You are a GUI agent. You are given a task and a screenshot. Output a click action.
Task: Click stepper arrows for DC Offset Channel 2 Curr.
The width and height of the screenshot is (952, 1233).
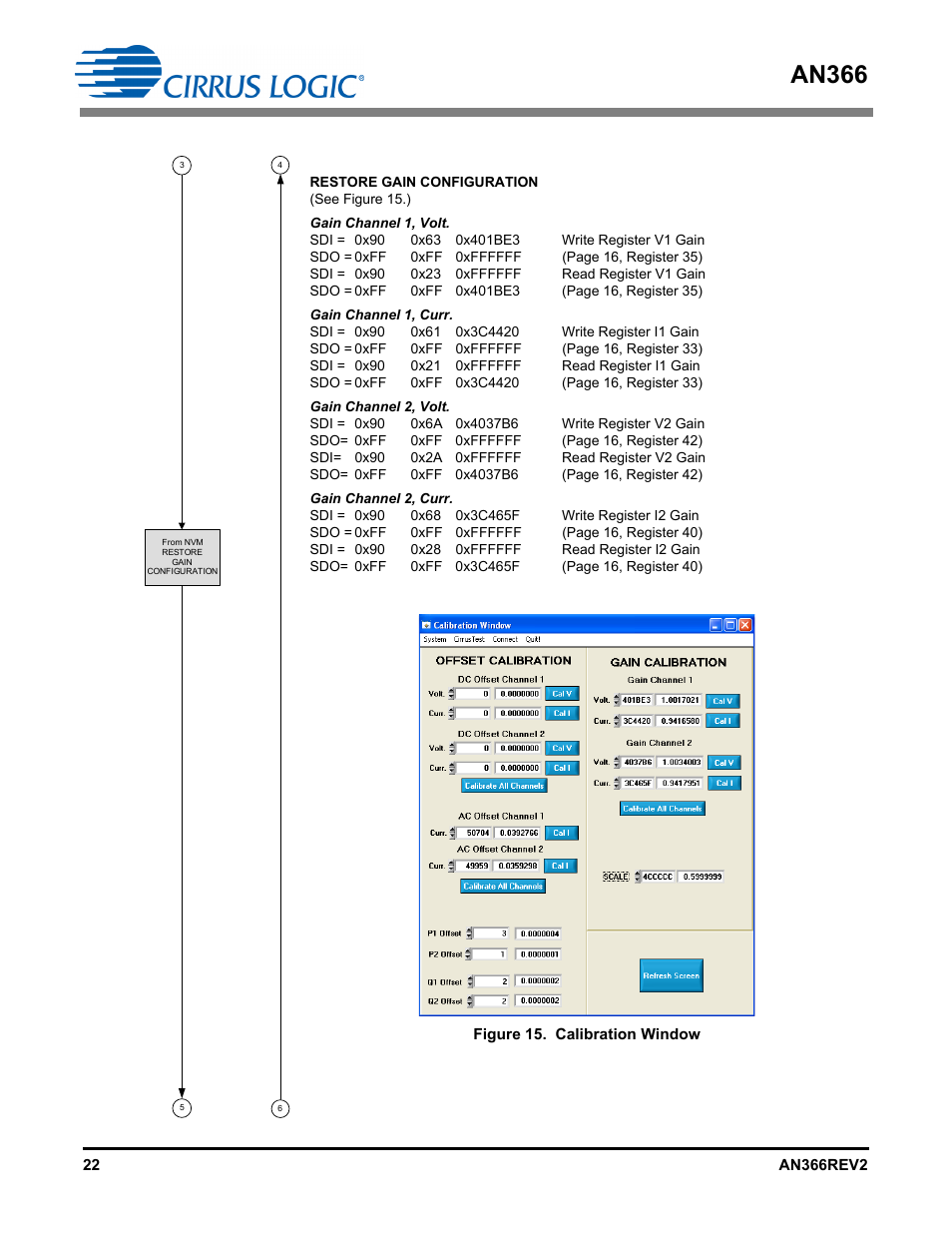click(x=452, y=768)
